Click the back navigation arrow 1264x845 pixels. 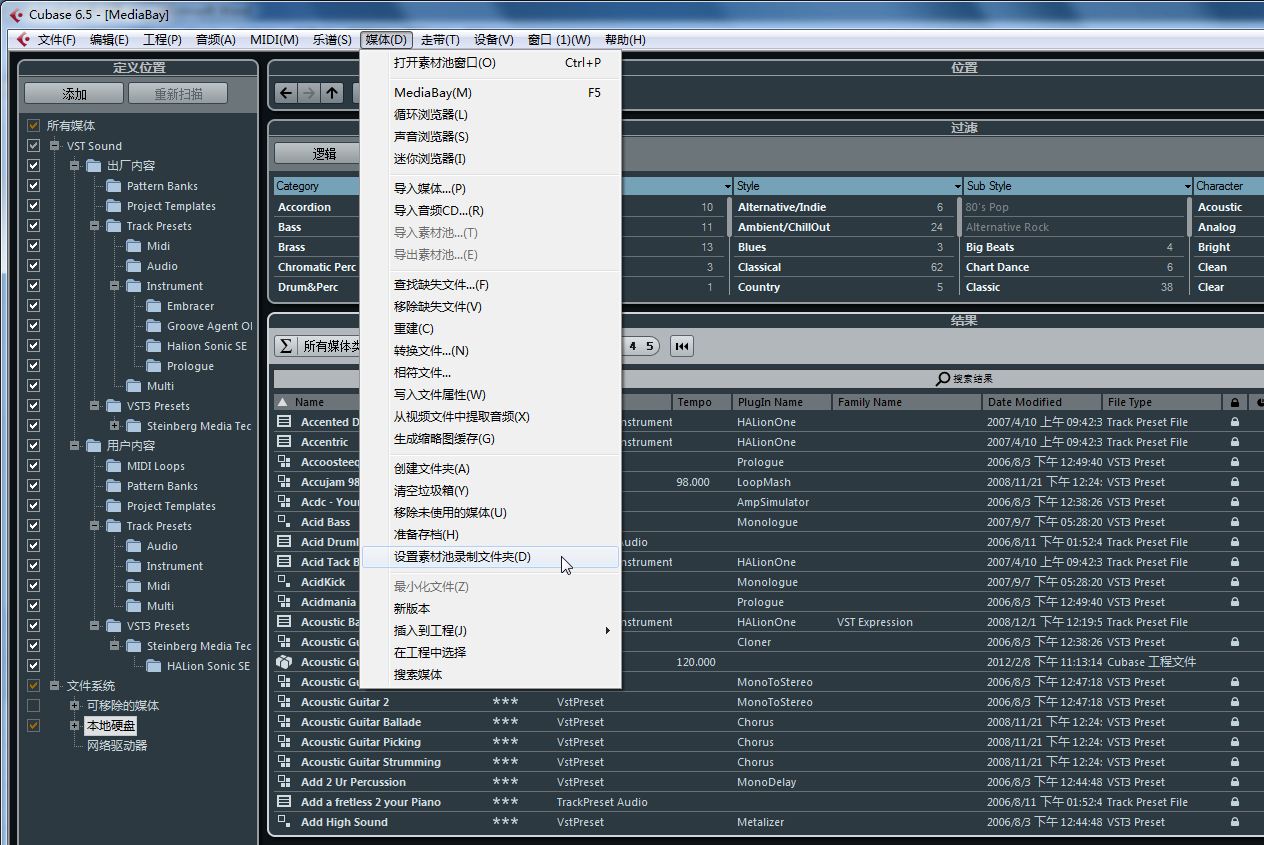pos(286,93)
